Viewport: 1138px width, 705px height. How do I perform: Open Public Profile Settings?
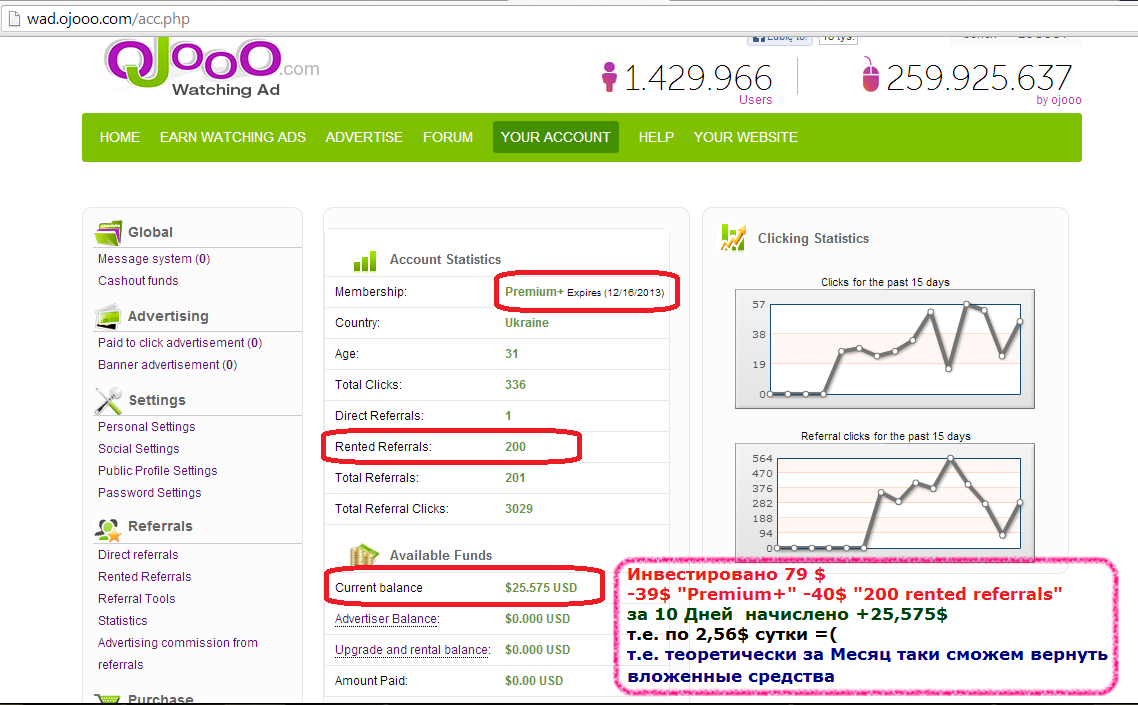(157, 470)
